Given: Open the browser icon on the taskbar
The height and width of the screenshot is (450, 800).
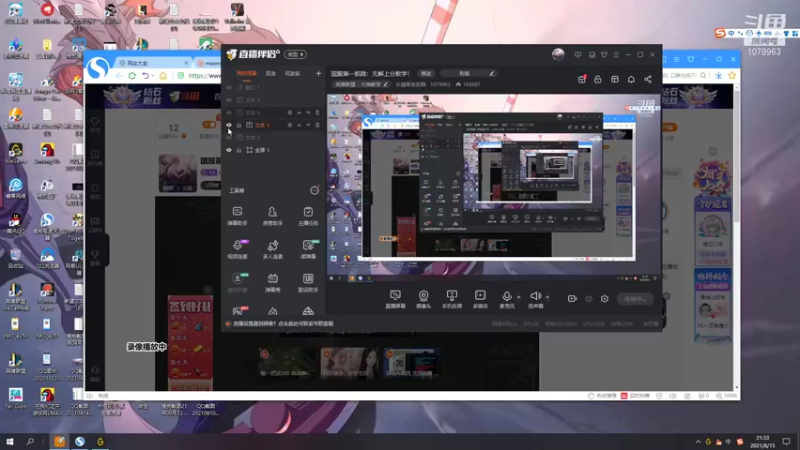Looking at the screenshot, I should point(80,441).
